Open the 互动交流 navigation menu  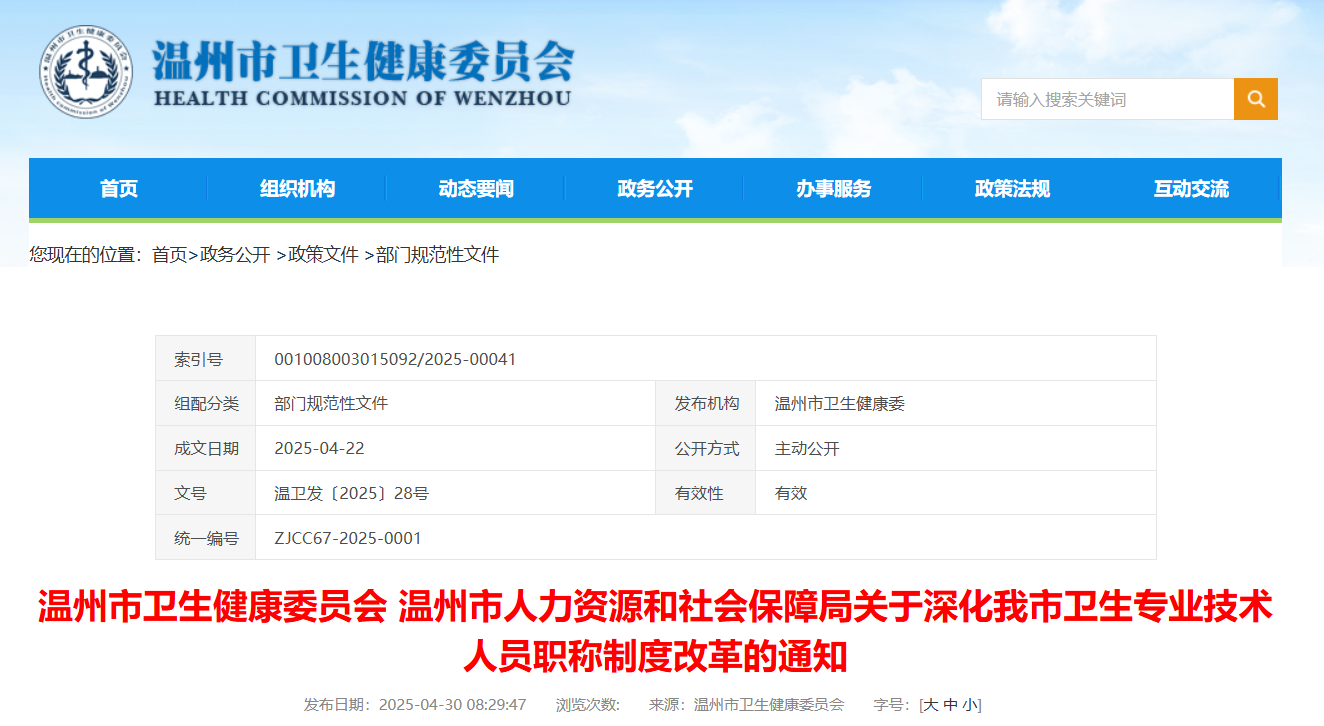(1190, 188)
